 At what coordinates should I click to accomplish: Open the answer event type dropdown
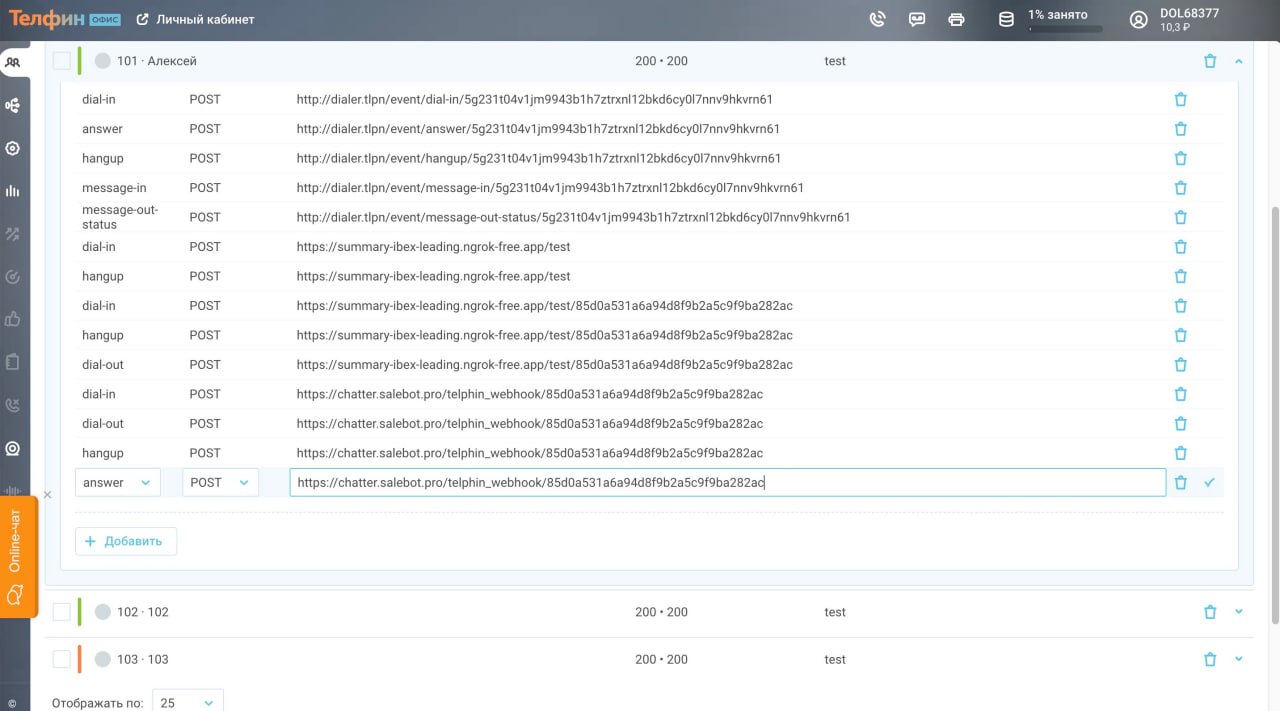pyautogui.click(x=117, y=483)
